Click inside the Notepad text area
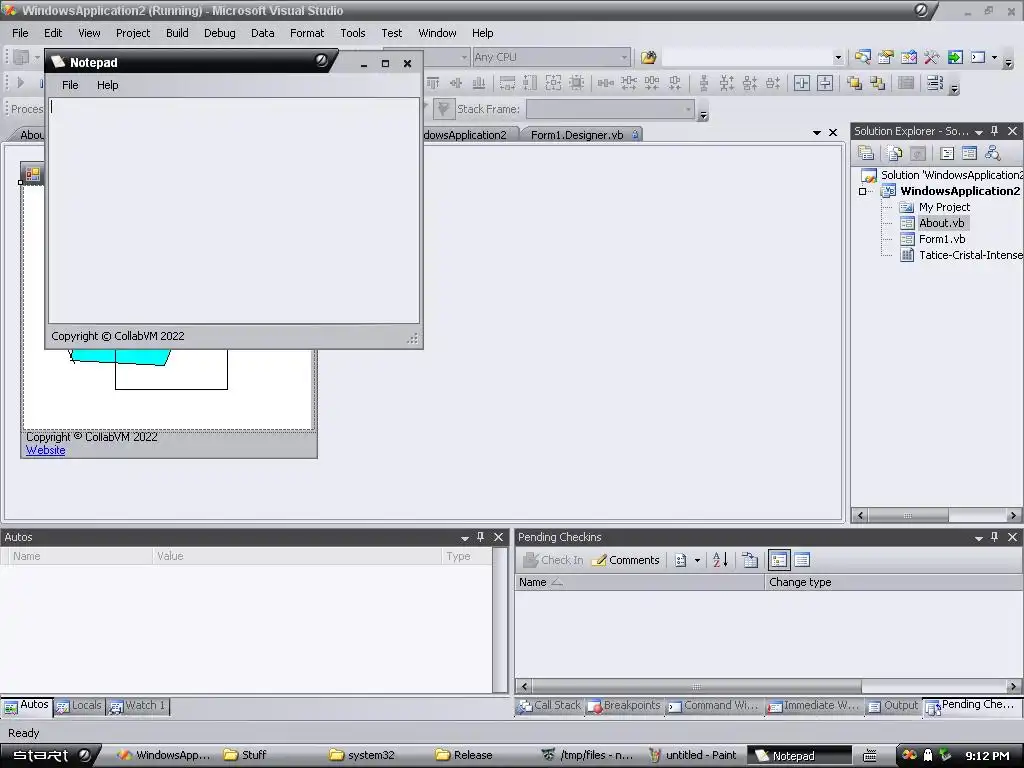This screenshot has width=1024, height=768. pyautogui.click(x=234, y=210)
